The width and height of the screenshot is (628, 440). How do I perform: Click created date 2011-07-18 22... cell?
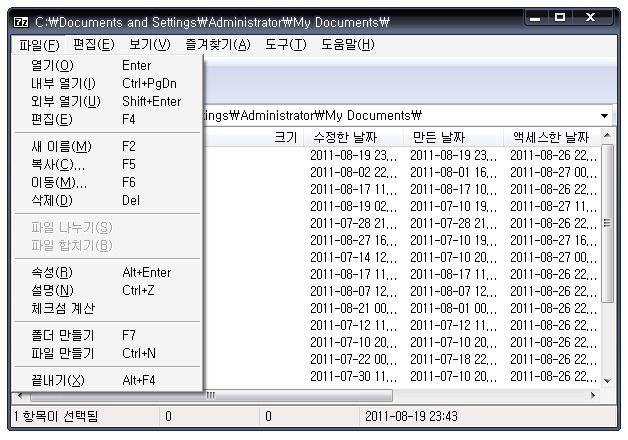coord(453,359)
